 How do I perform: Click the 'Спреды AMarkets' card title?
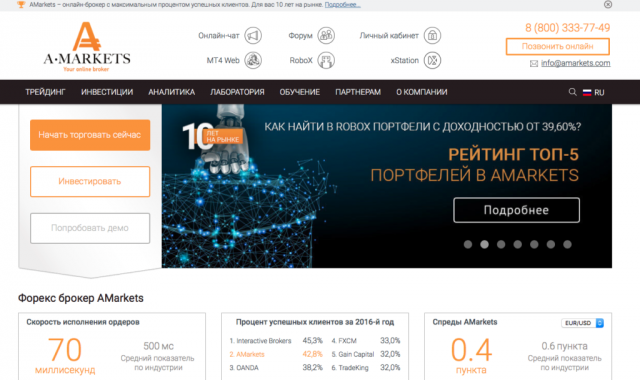coord(465,322)
